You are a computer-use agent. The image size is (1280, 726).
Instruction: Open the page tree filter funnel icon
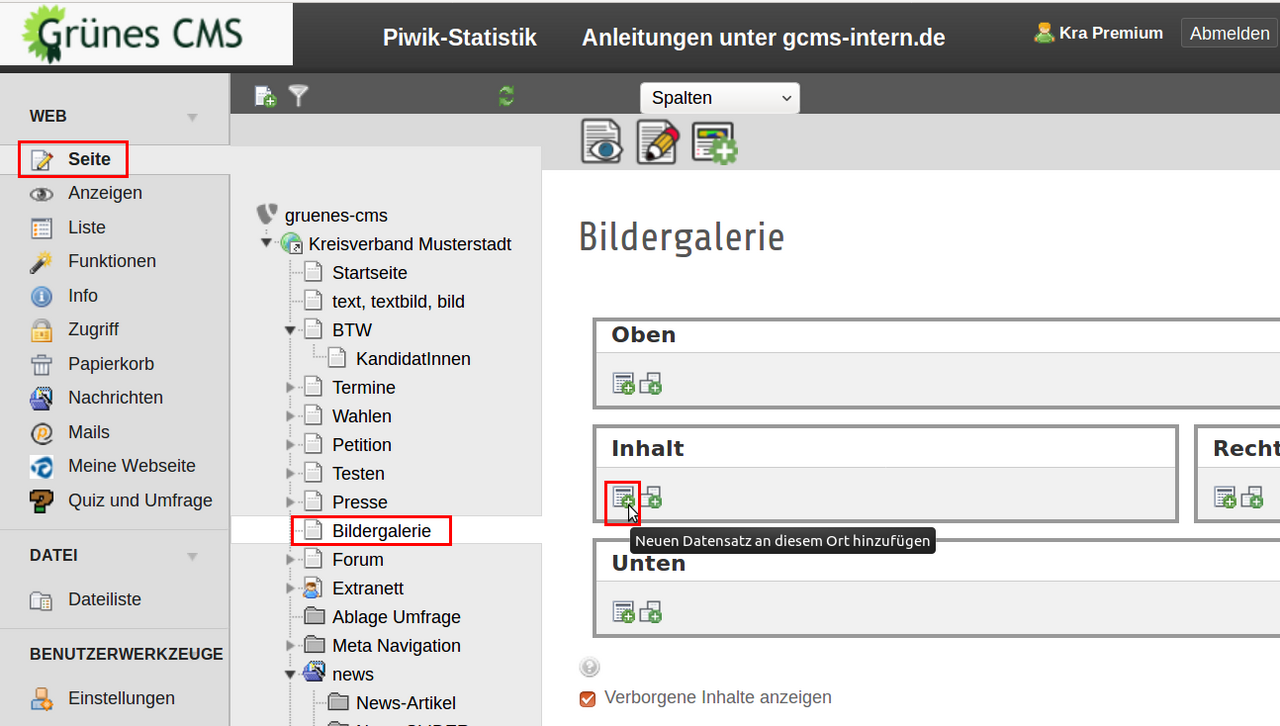298,96
